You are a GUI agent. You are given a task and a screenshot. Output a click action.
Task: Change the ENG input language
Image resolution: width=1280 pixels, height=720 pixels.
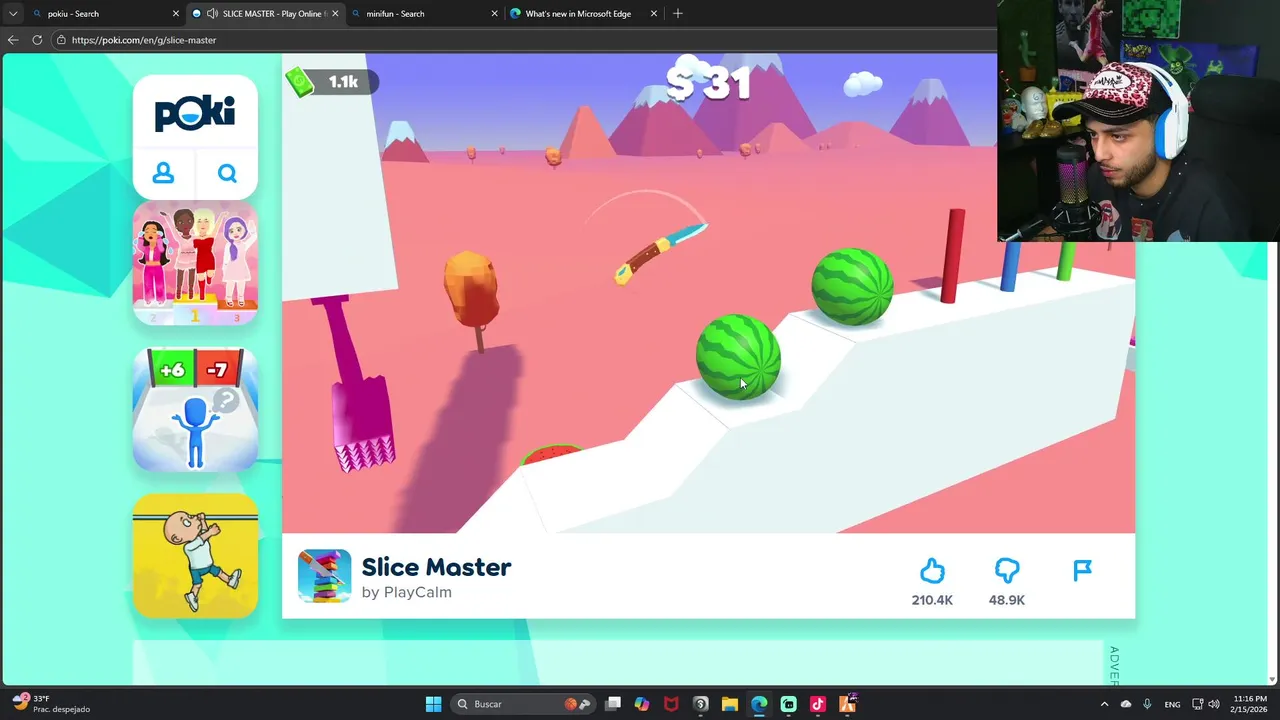pos(1172,704)
